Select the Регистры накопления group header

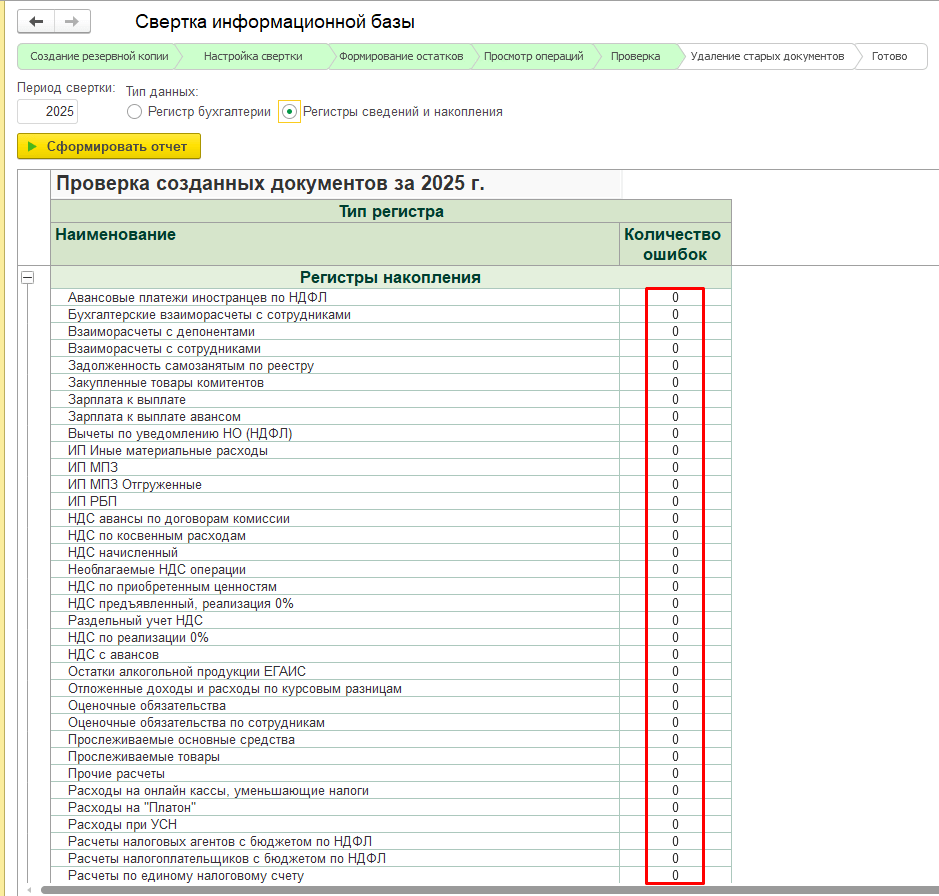(391, 277)
